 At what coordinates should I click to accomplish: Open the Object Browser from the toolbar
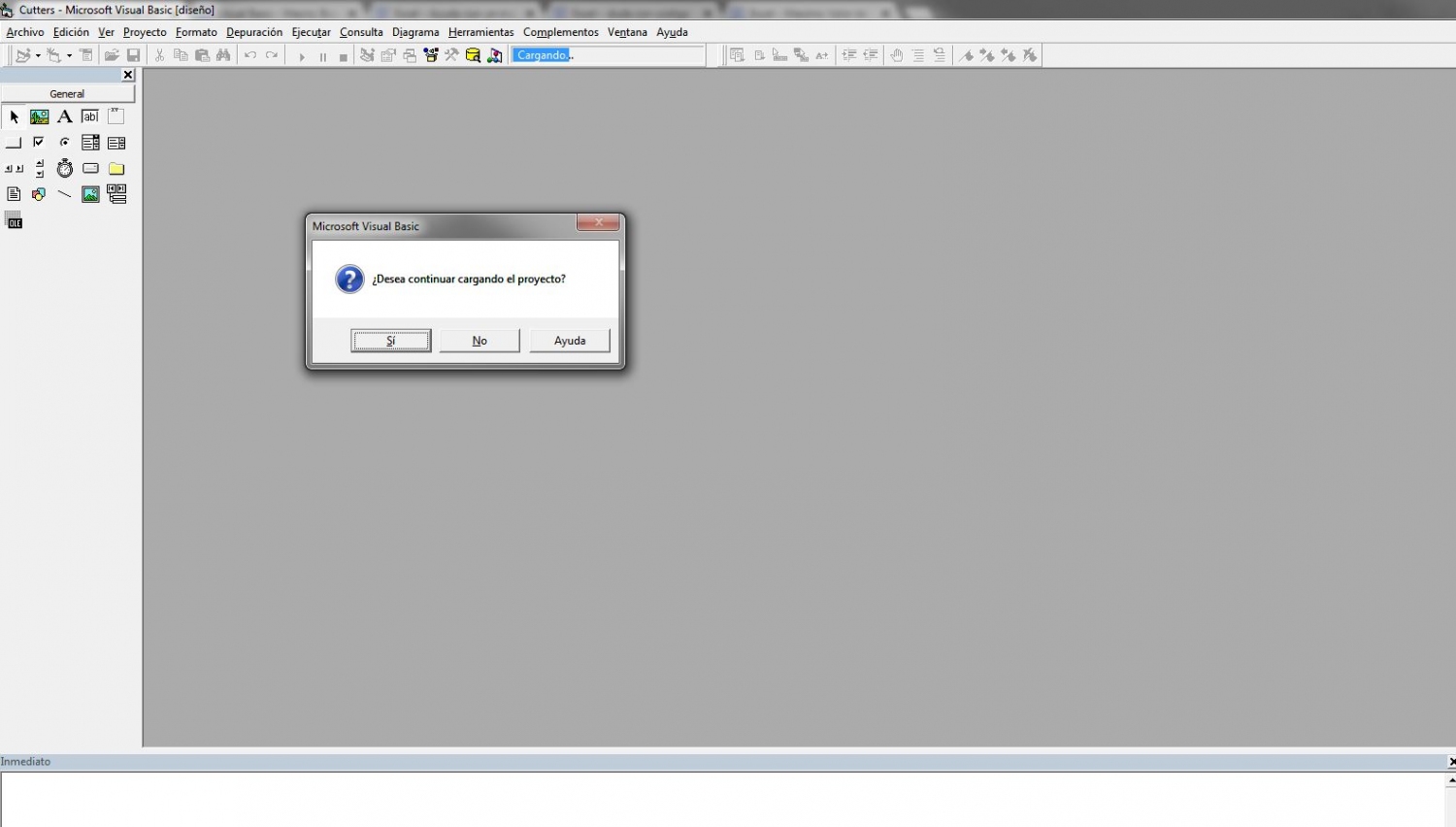(x=431, y=55)
